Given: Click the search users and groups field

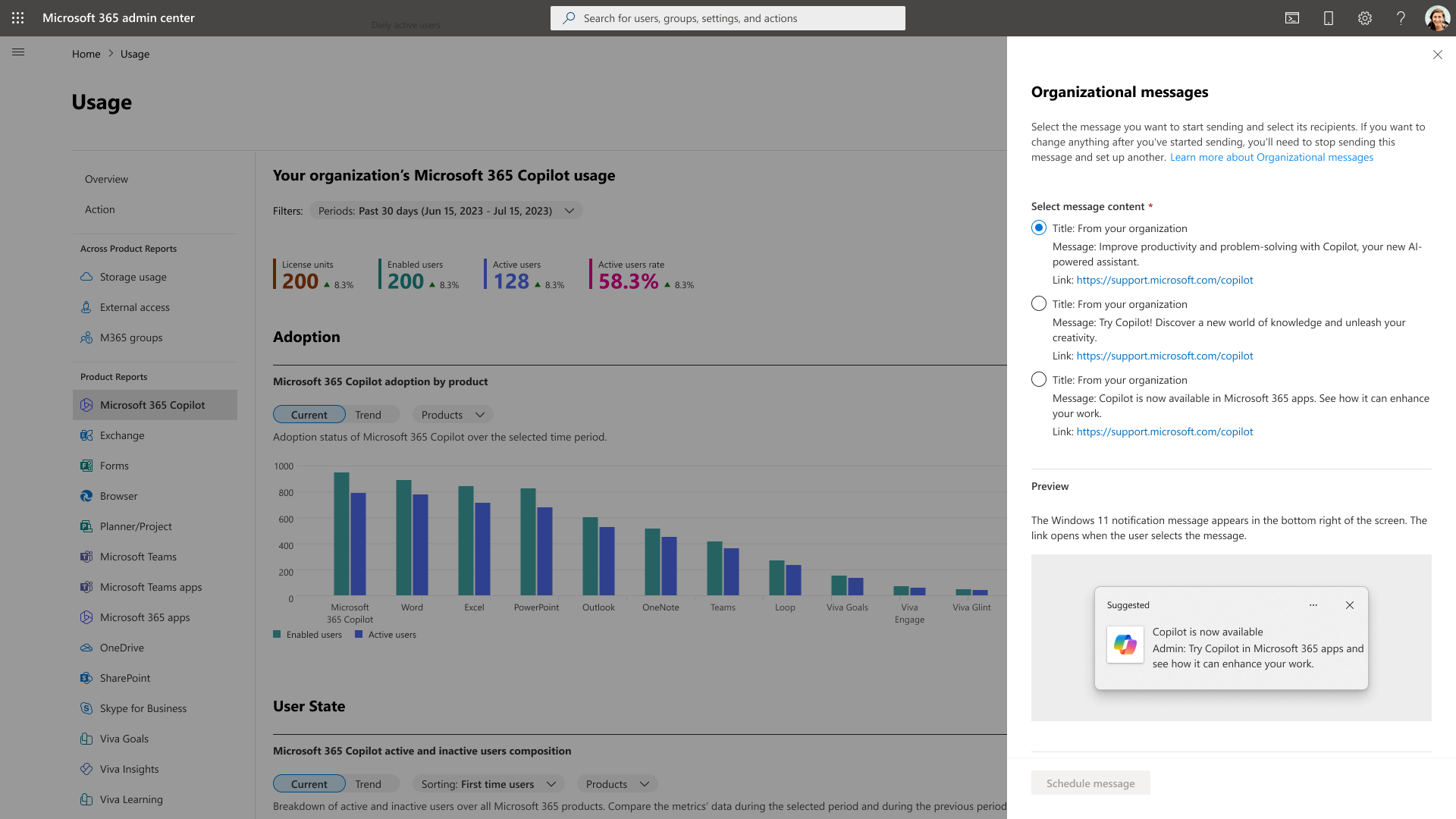Looking at the screenshot, I should click(x=728, y=18).
